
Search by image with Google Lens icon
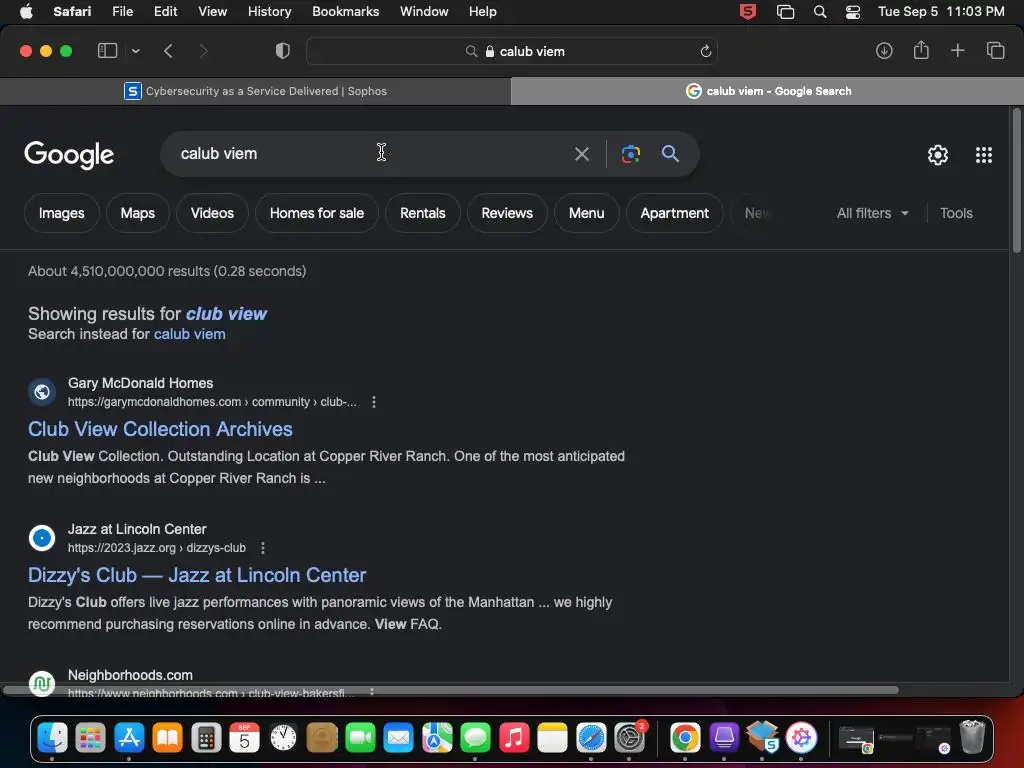pos(630,154)
